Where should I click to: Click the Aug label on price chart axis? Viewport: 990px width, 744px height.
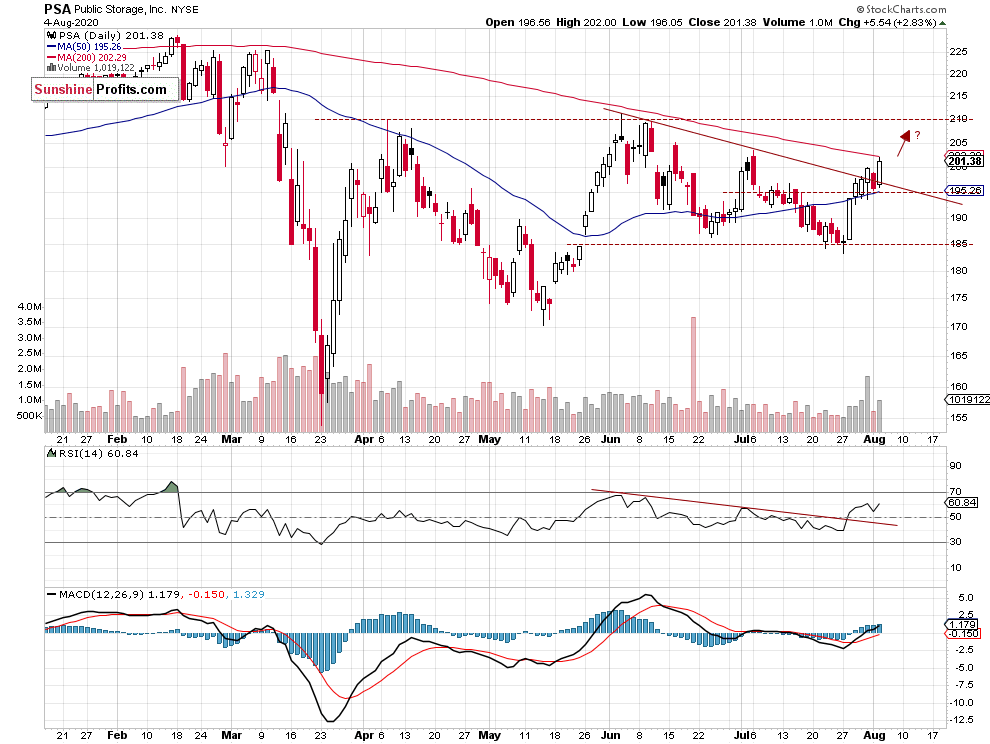tap(874, 439)
